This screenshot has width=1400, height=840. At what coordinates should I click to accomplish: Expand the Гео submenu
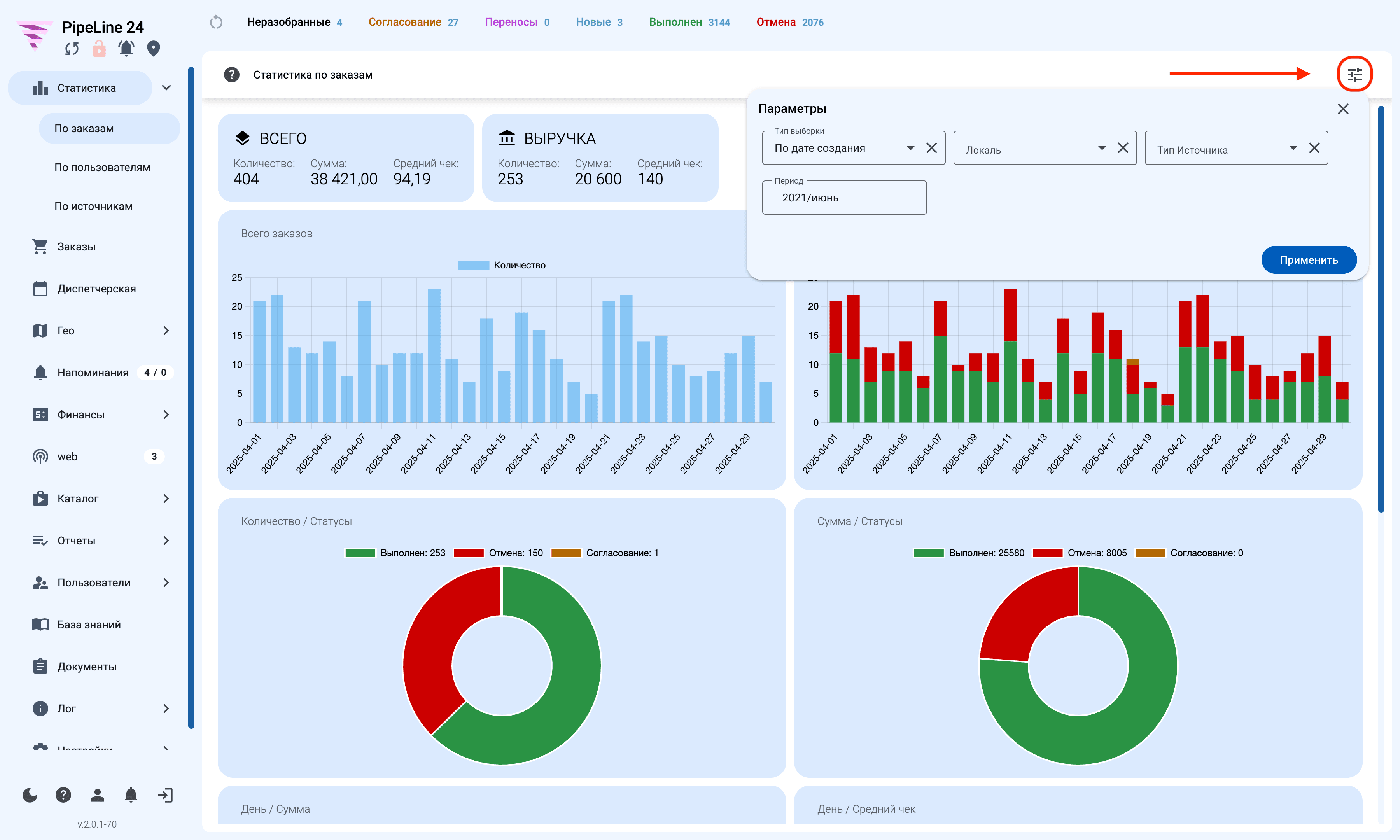coord(166,331)
